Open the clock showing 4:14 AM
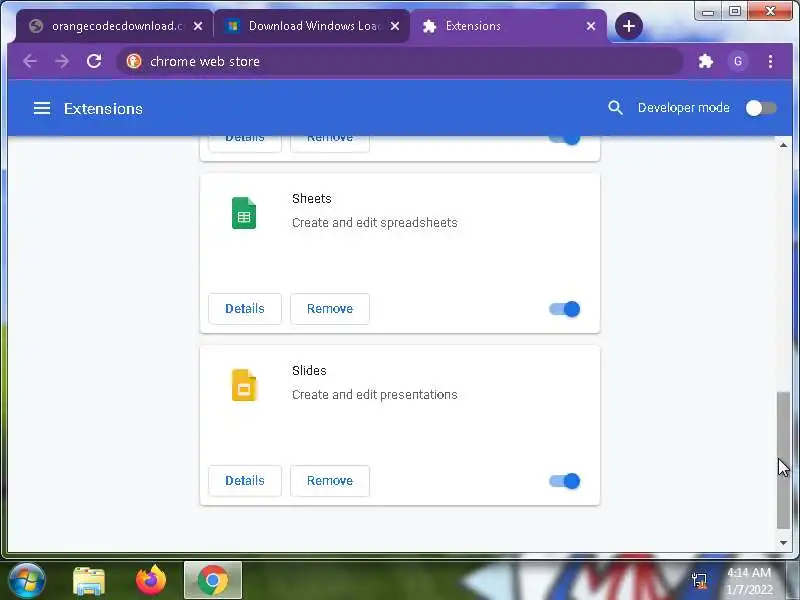The height and width of the screenshot is (600, 800). coord(749,581)
